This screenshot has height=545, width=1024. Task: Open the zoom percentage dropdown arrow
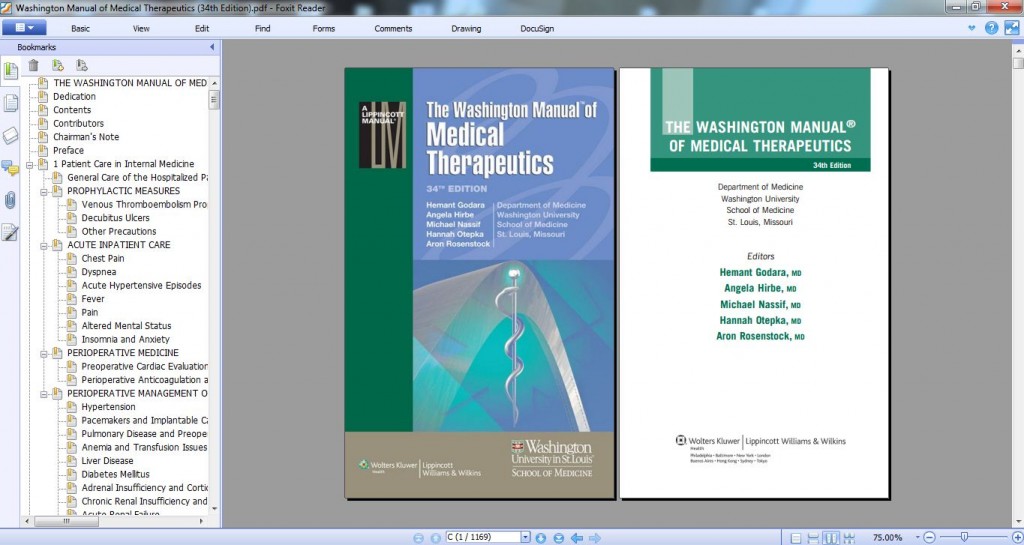click(917, 537)
